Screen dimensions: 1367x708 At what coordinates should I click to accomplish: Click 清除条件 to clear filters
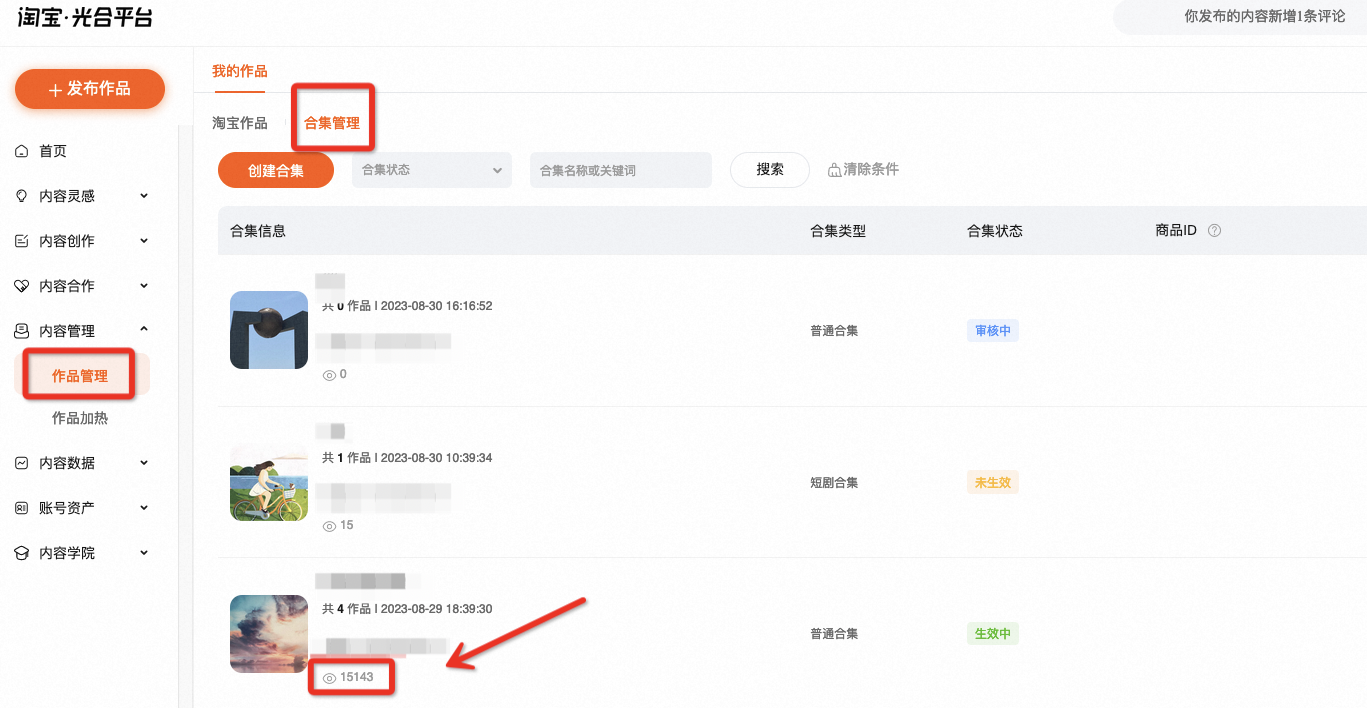pyautogui.click(x=864, y=170)
